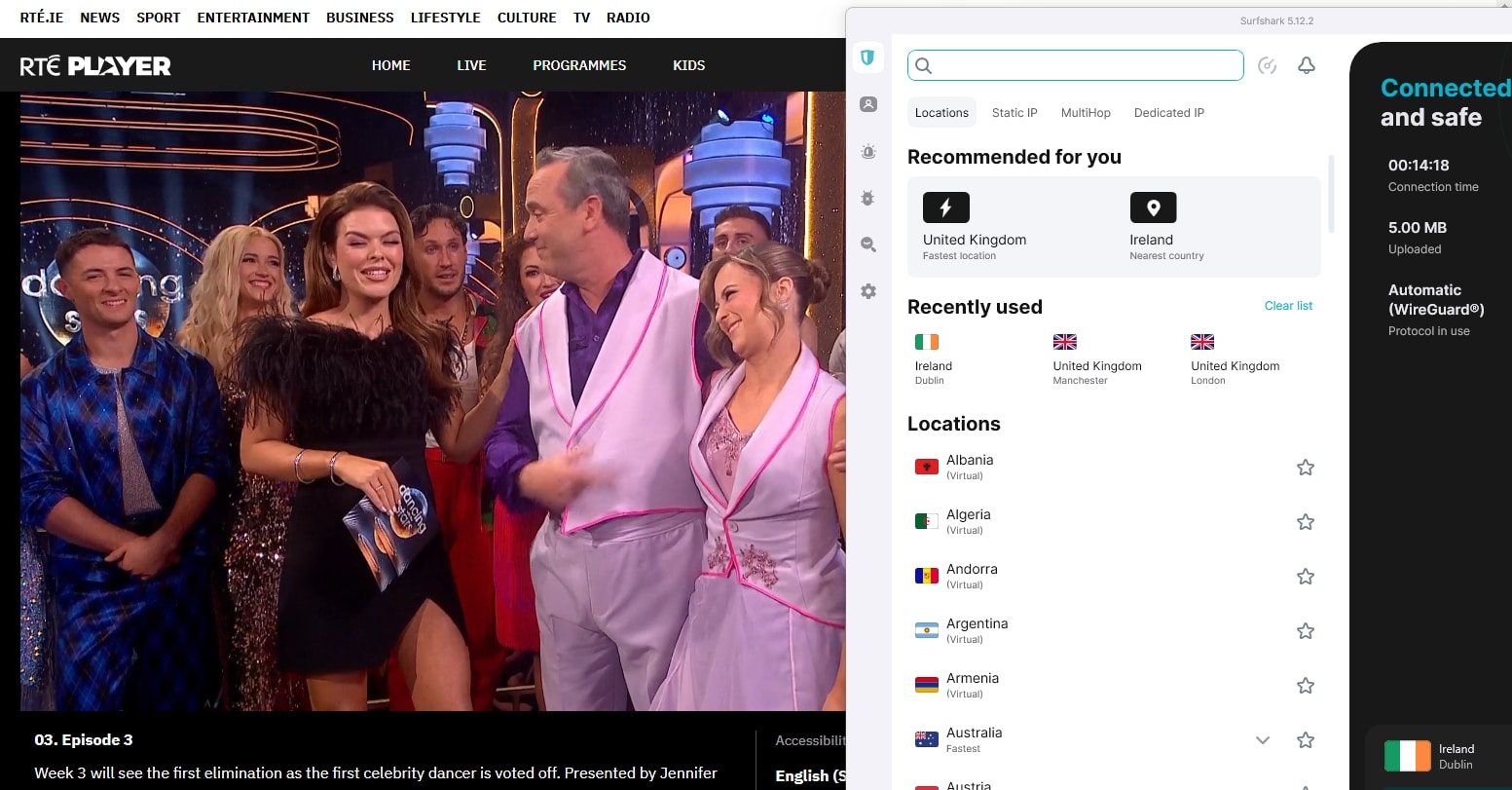Select Argentina in locations list
This screenshot has width=1512, height=790.
[x=1114, y=631]
